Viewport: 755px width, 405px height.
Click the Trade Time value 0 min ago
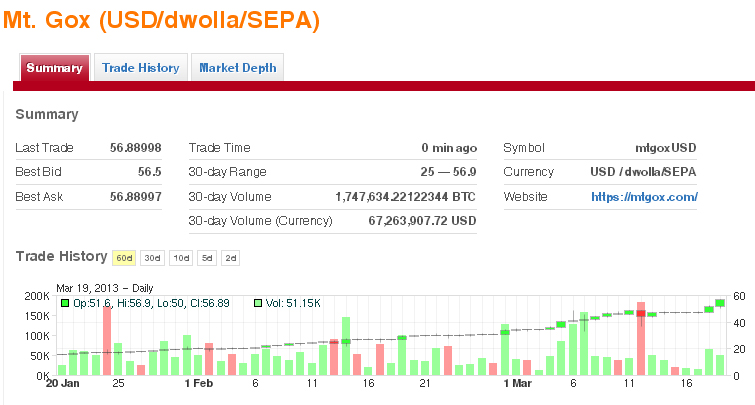(x=449, y=147)
